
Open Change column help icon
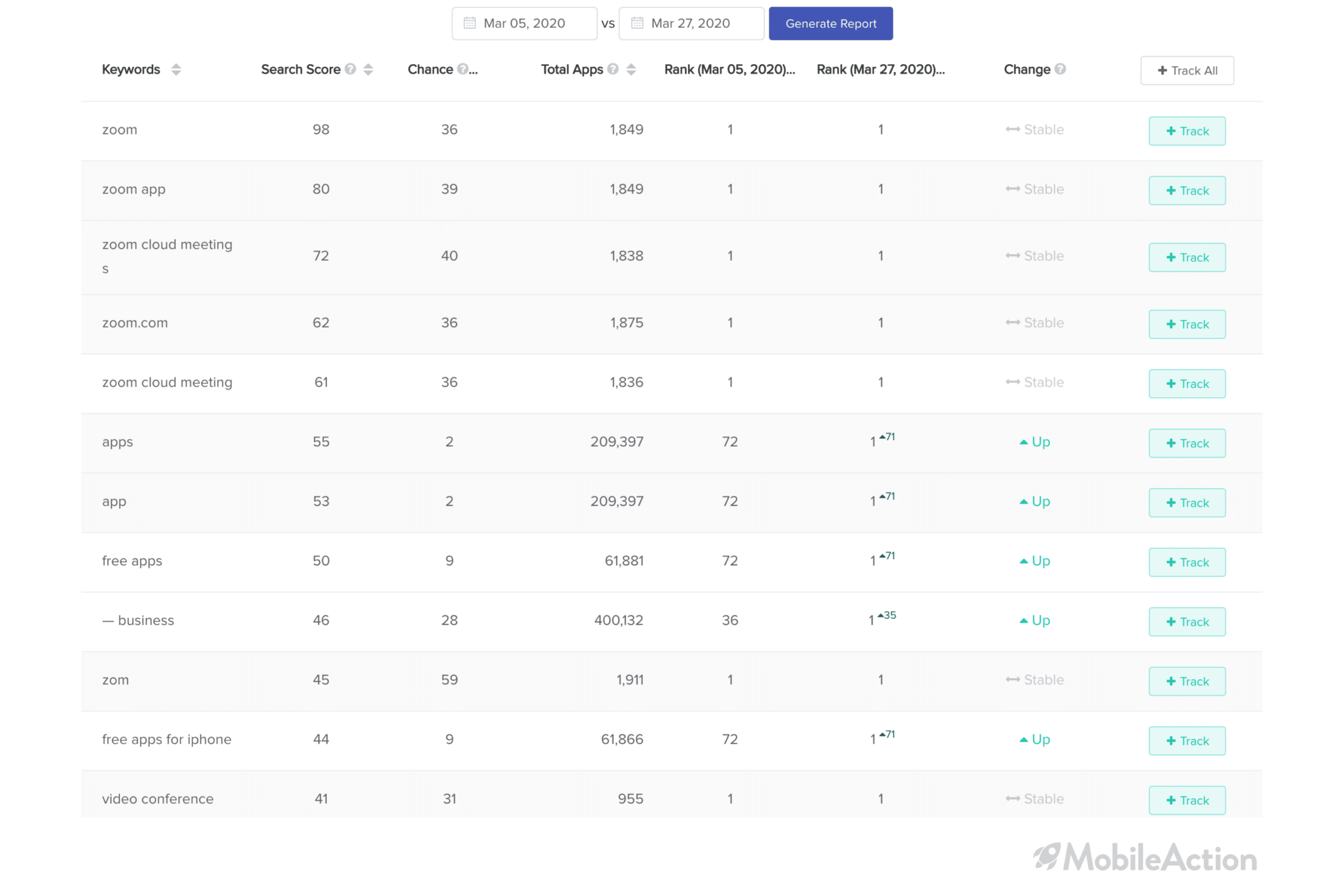(x=1060, y=69)
